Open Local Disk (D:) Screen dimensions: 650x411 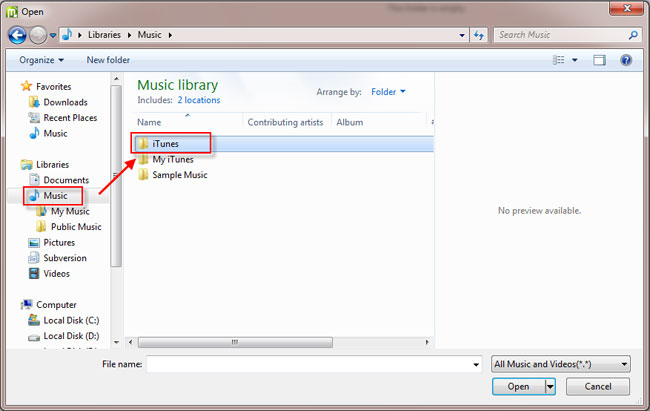[71, 336]
